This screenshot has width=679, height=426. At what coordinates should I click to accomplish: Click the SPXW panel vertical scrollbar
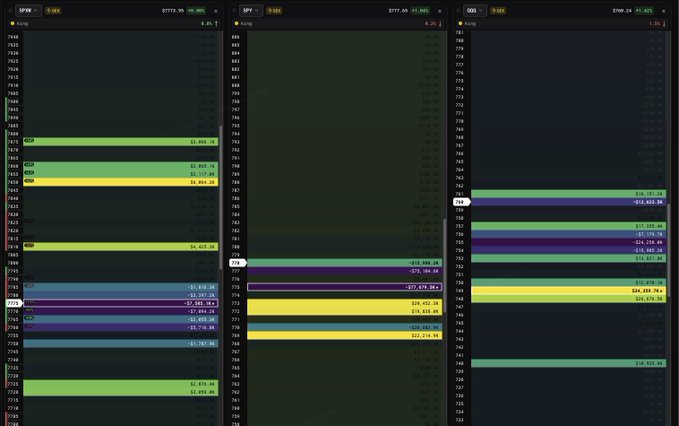pos(221,197)
